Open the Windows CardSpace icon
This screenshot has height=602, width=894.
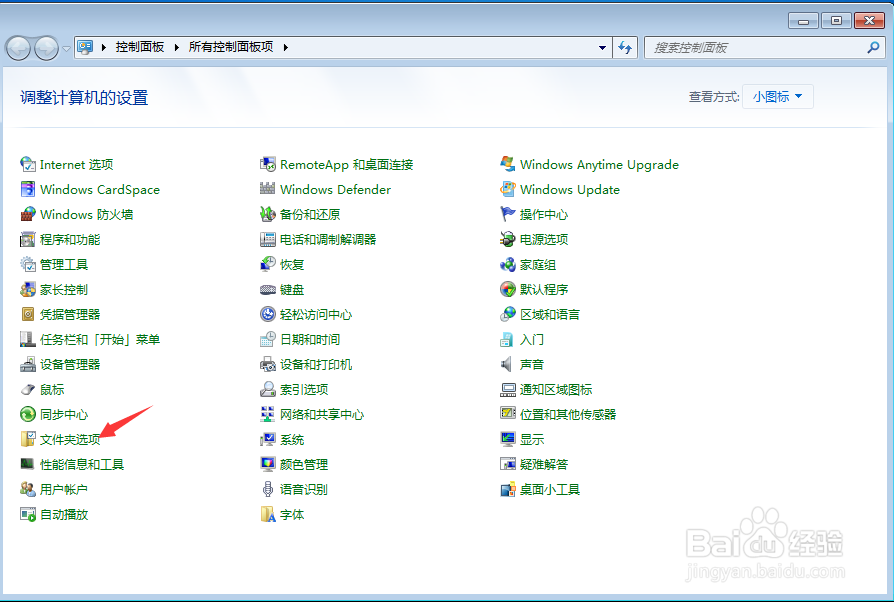[x=27, y=189]
